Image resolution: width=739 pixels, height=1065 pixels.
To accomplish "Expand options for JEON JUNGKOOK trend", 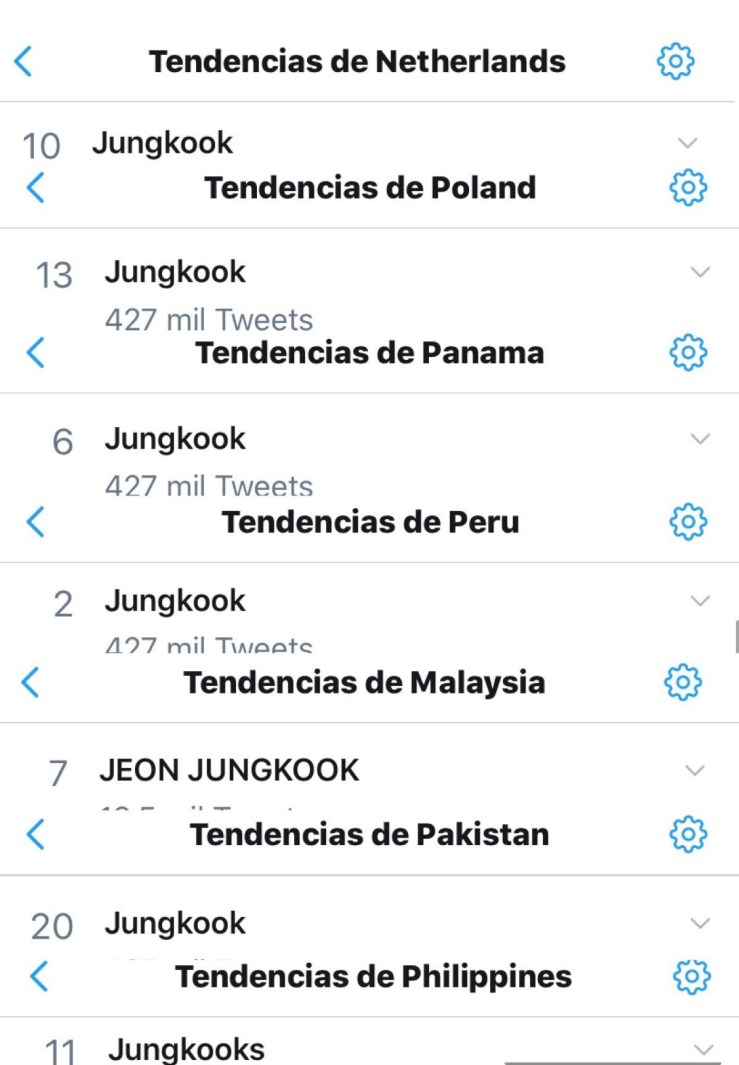I will click(x=694, y=770).
